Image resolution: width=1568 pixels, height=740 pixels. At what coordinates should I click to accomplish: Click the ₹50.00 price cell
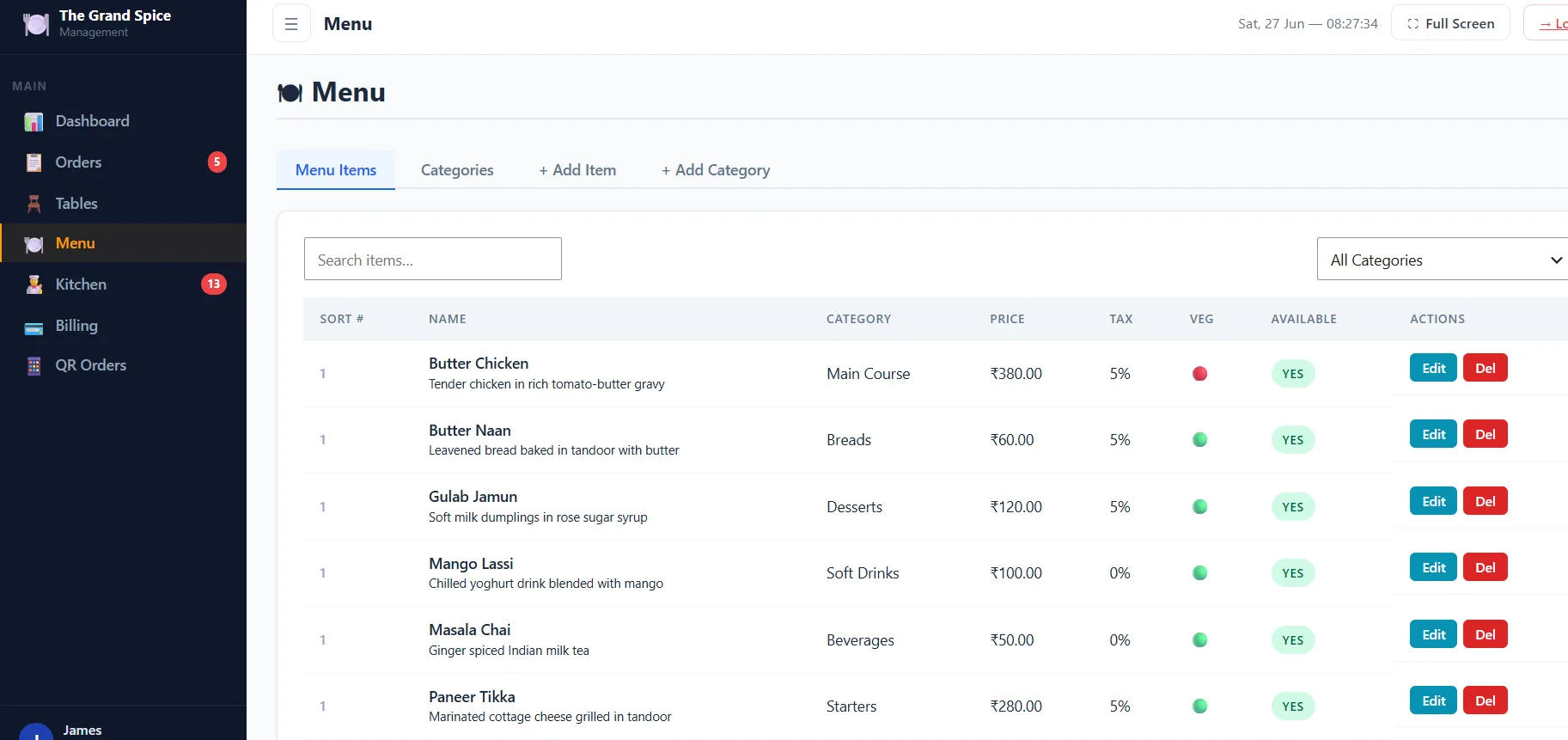coord(1012,640)
